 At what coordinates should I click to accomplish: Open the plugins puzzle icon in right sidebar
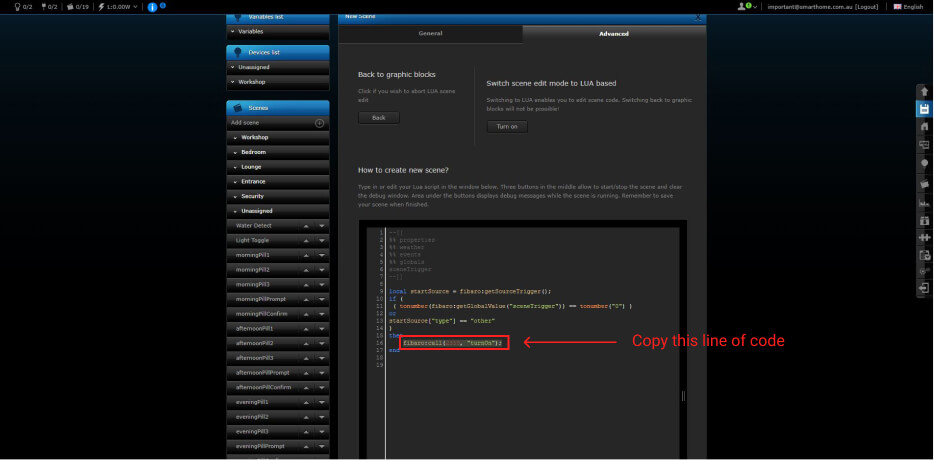coord(924,237)
